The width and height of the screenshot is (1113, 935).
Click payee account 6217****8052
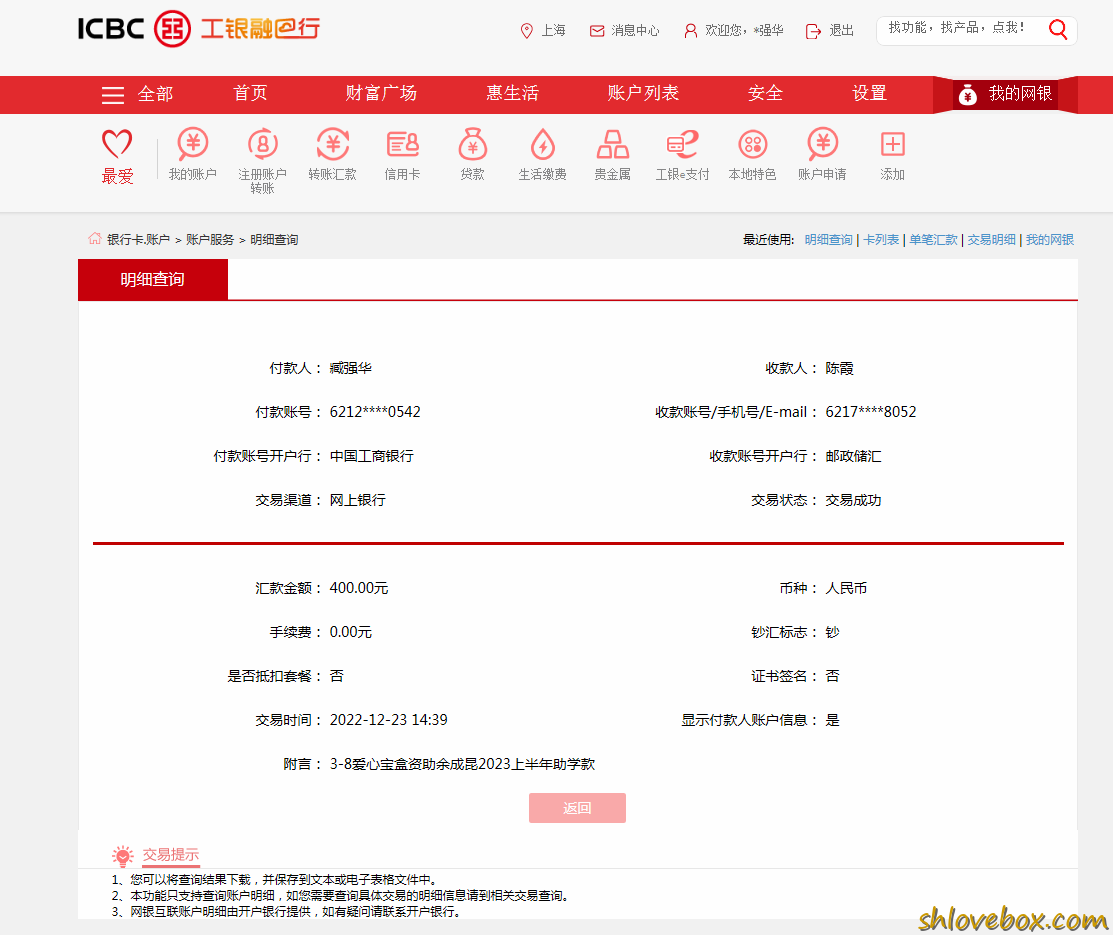coord(871,412)
